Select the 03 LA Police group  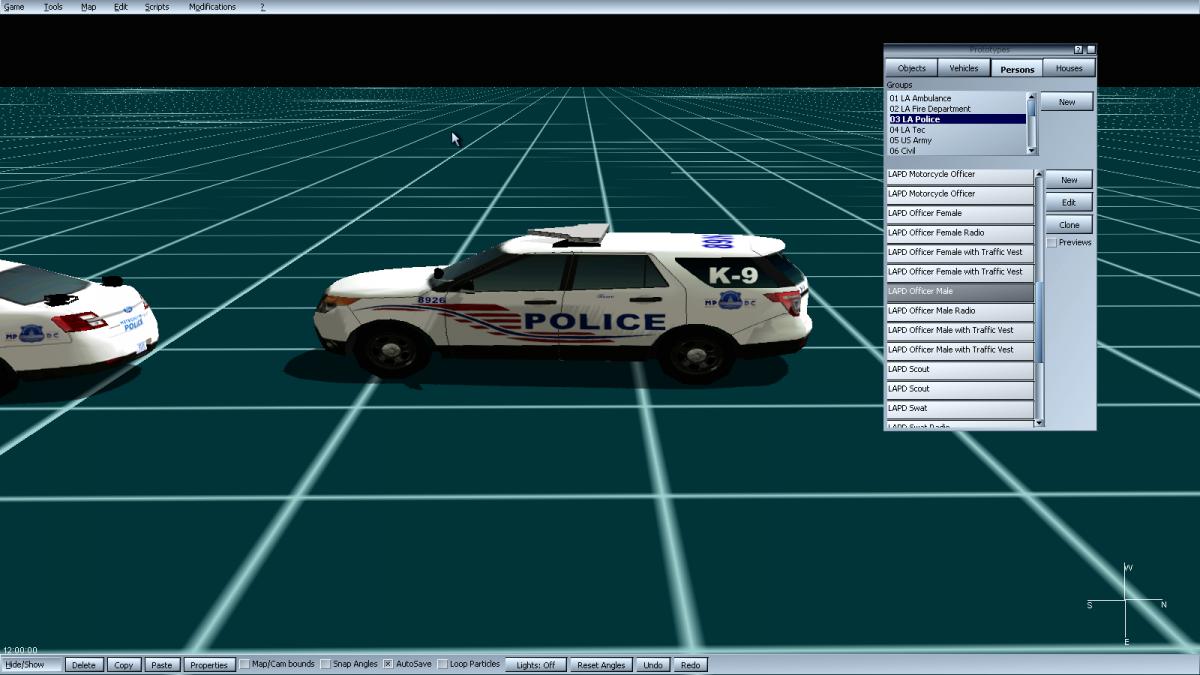[x=957, y=119]
